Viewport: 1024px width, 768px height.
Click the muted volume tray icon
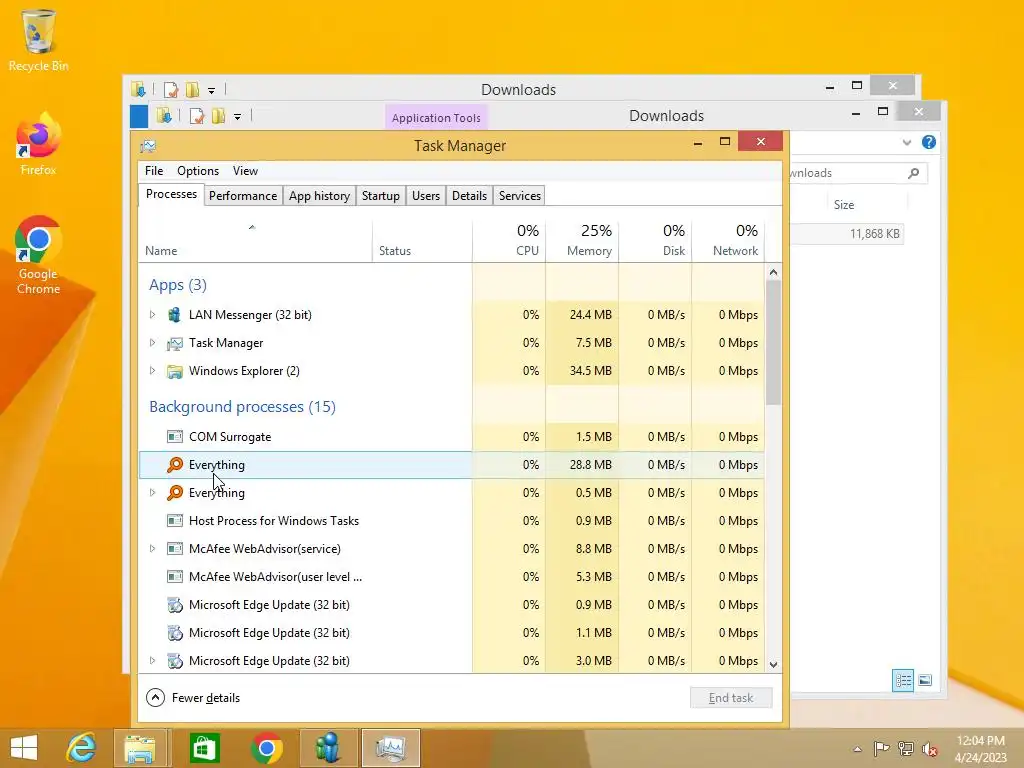tap(930, 749)
